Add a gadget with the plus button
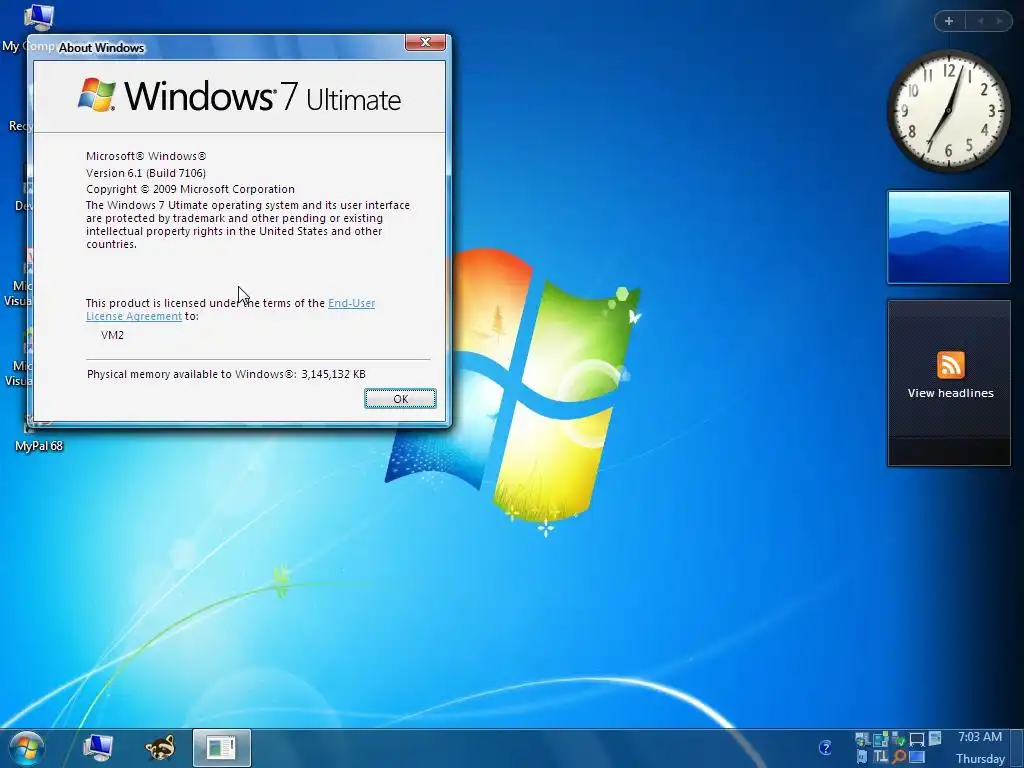Viewport: 1024px width, 768px height. click(949, 21)
